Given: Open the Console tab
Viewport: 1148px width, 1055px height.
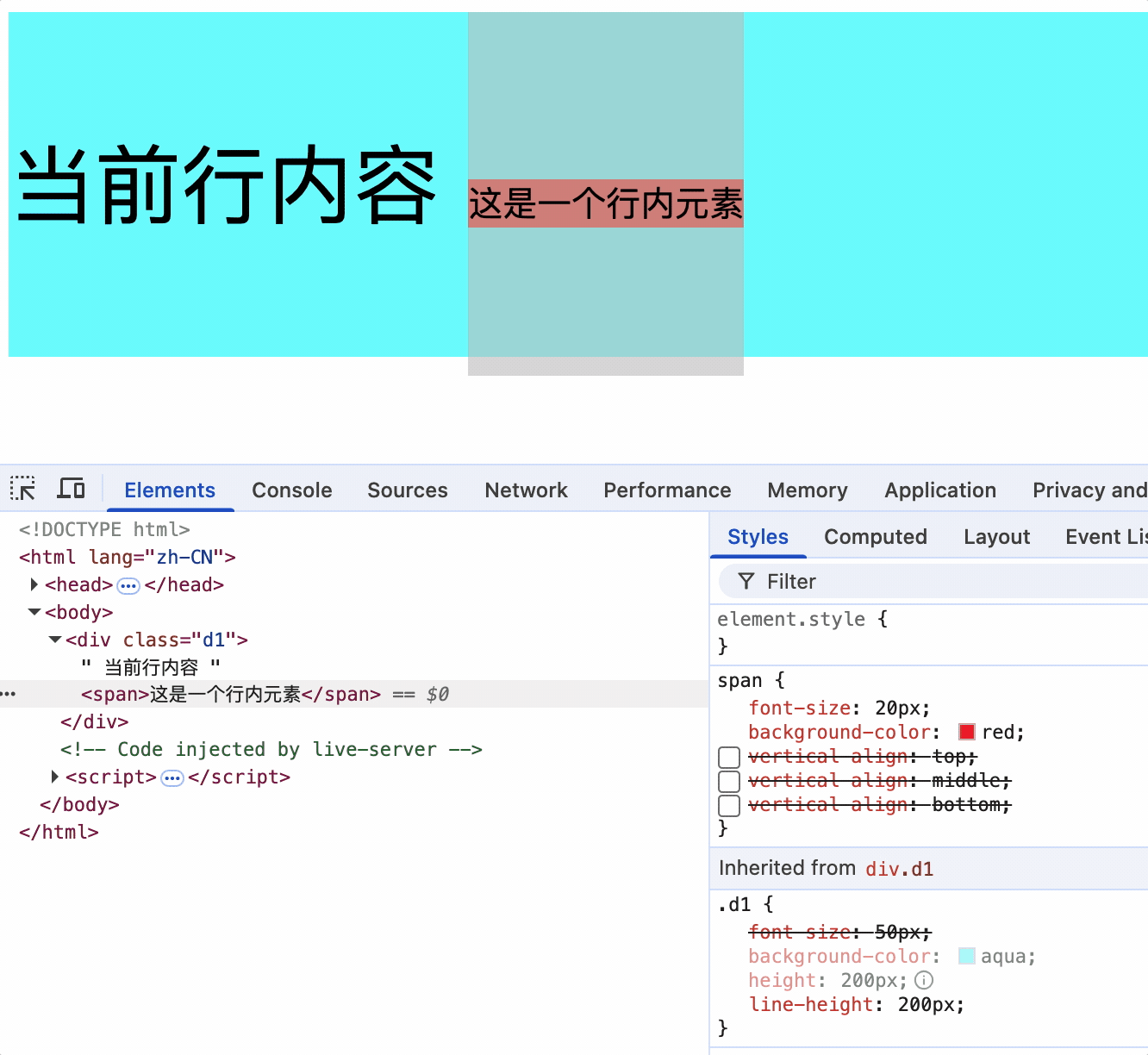Looking at the screenshot, I should point(292,490).
